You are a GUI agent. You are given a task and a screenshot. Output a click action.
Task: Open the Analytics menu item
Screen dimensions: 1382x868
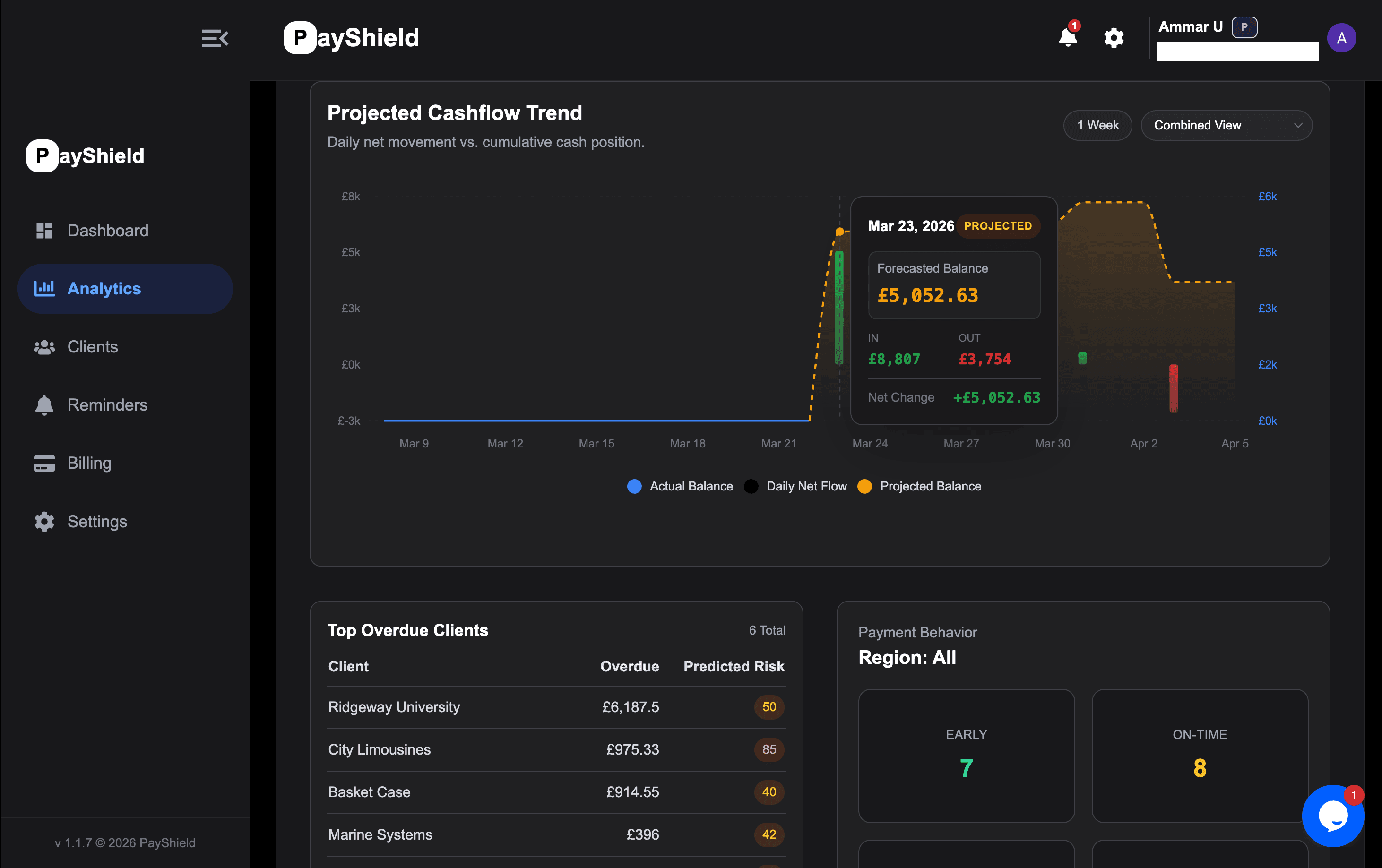point(125,289)
